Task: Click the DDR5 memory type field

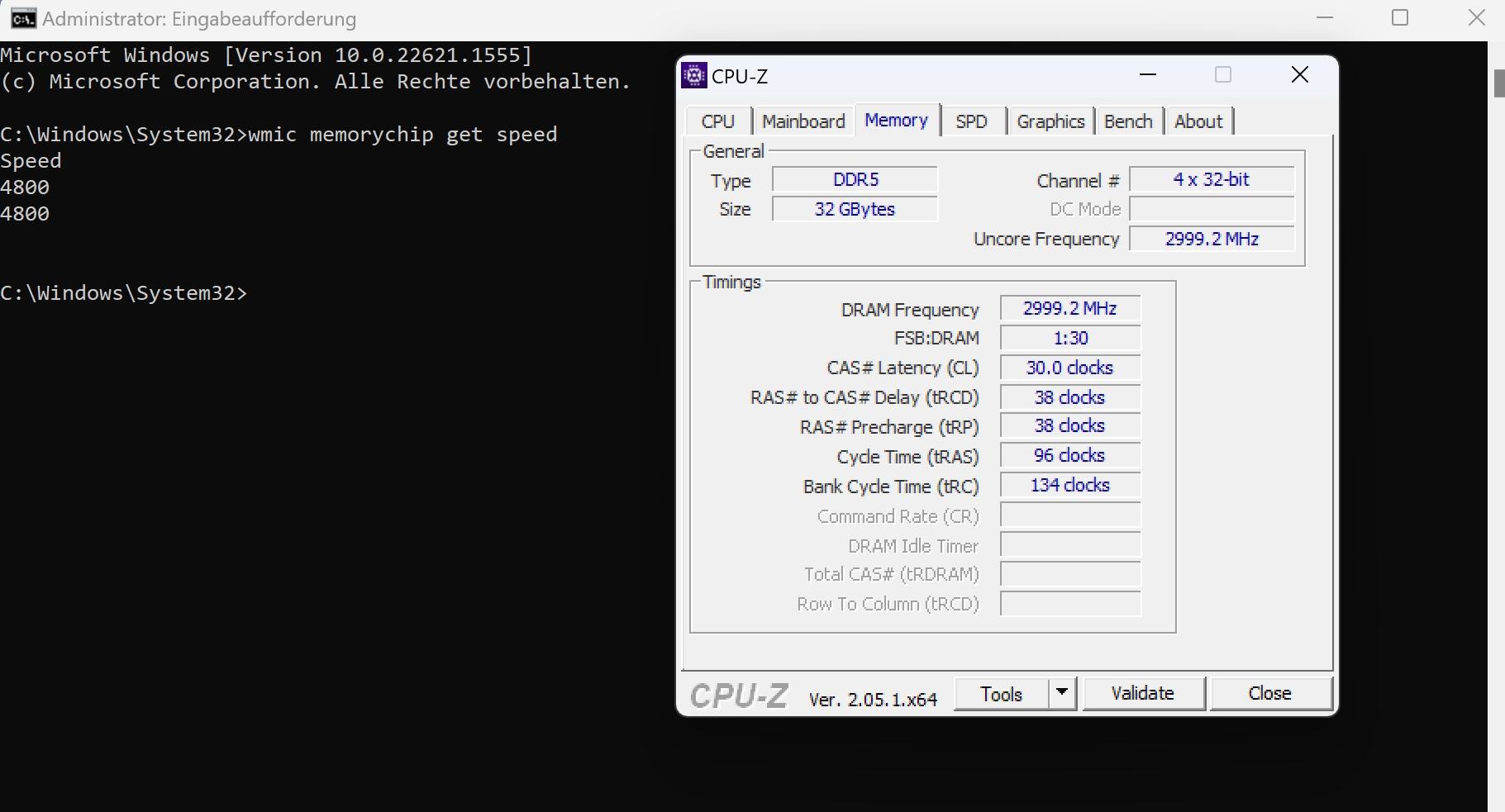Action: (855, 179)
